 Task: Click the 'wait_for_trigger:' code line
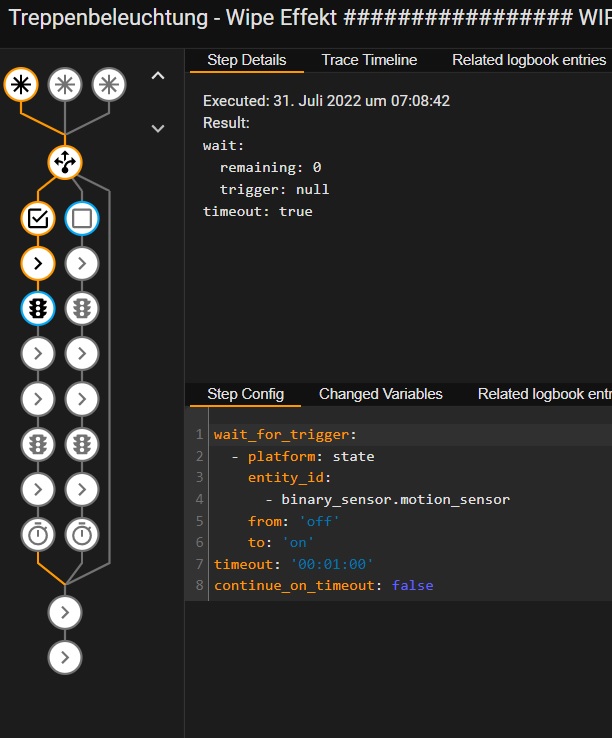point(285,434)
